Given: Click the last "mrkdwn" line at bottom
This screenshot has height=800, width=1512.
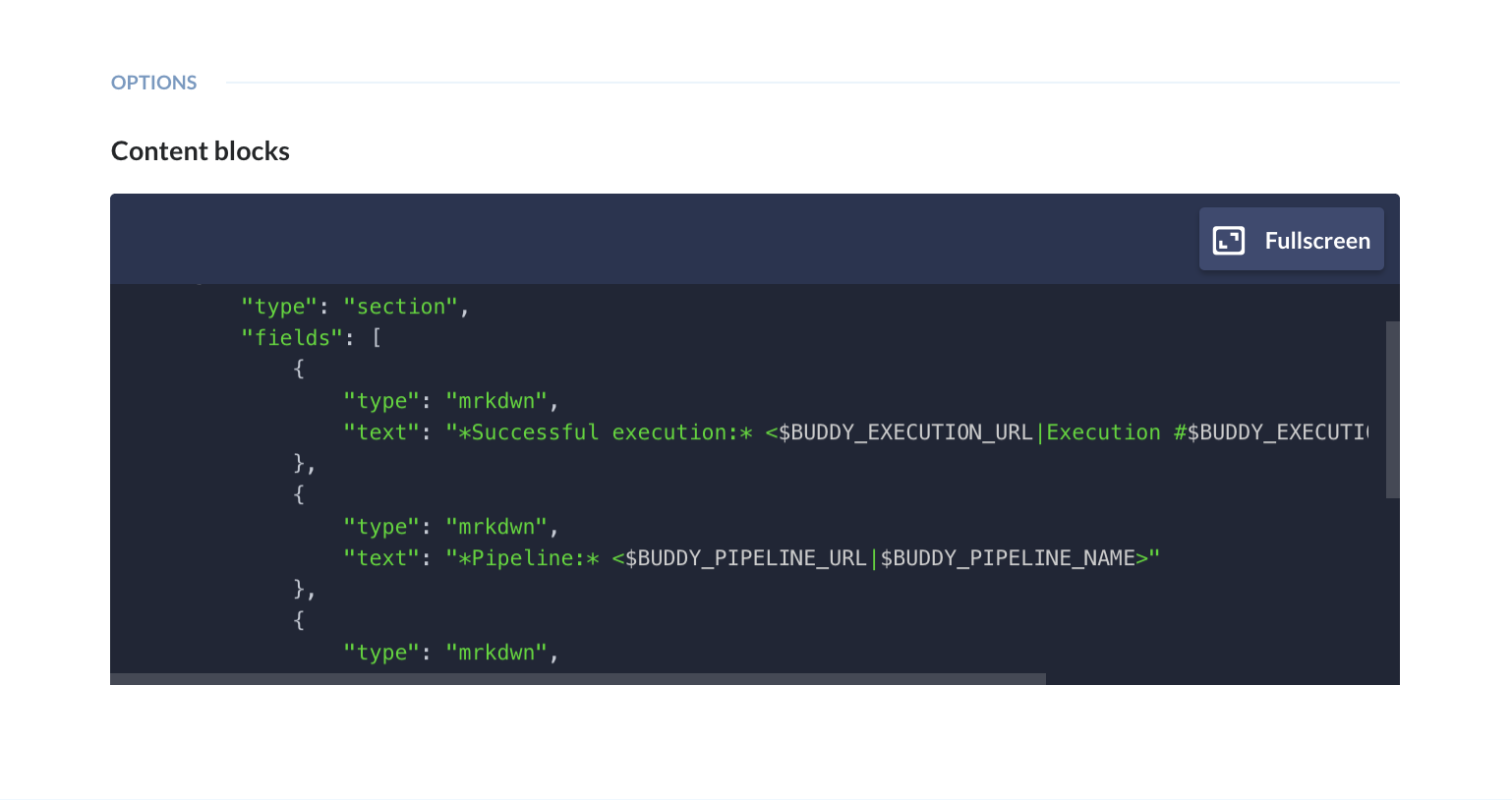Looking at the screenshot, I should (x=451, y=653).
